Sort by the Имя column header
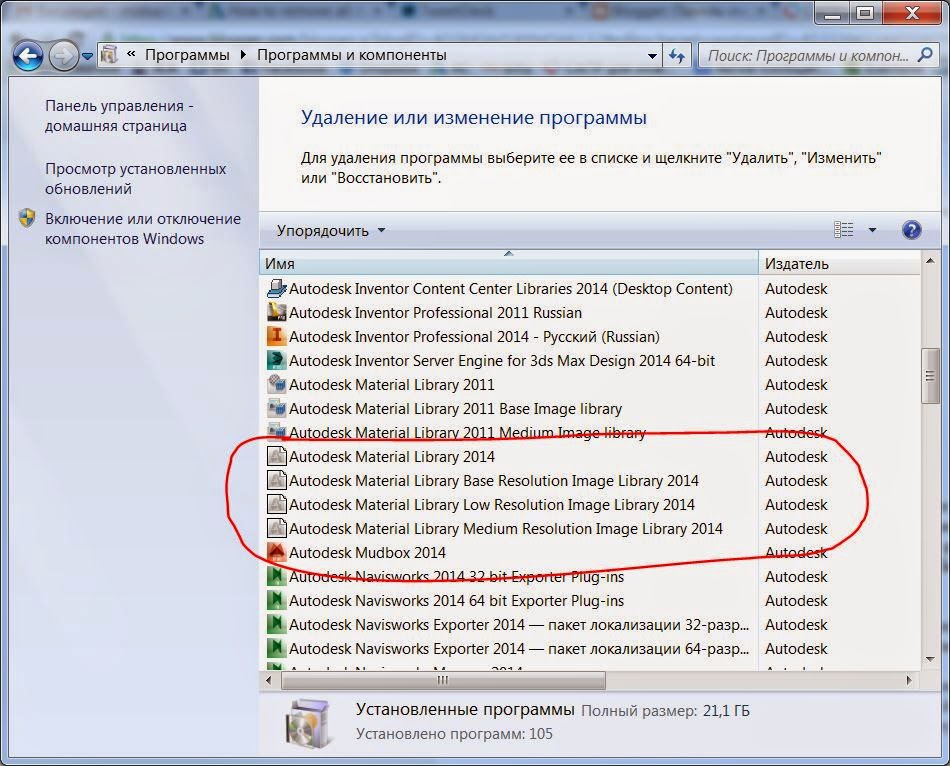Screen dimensions: 950x766 [509, 264]
